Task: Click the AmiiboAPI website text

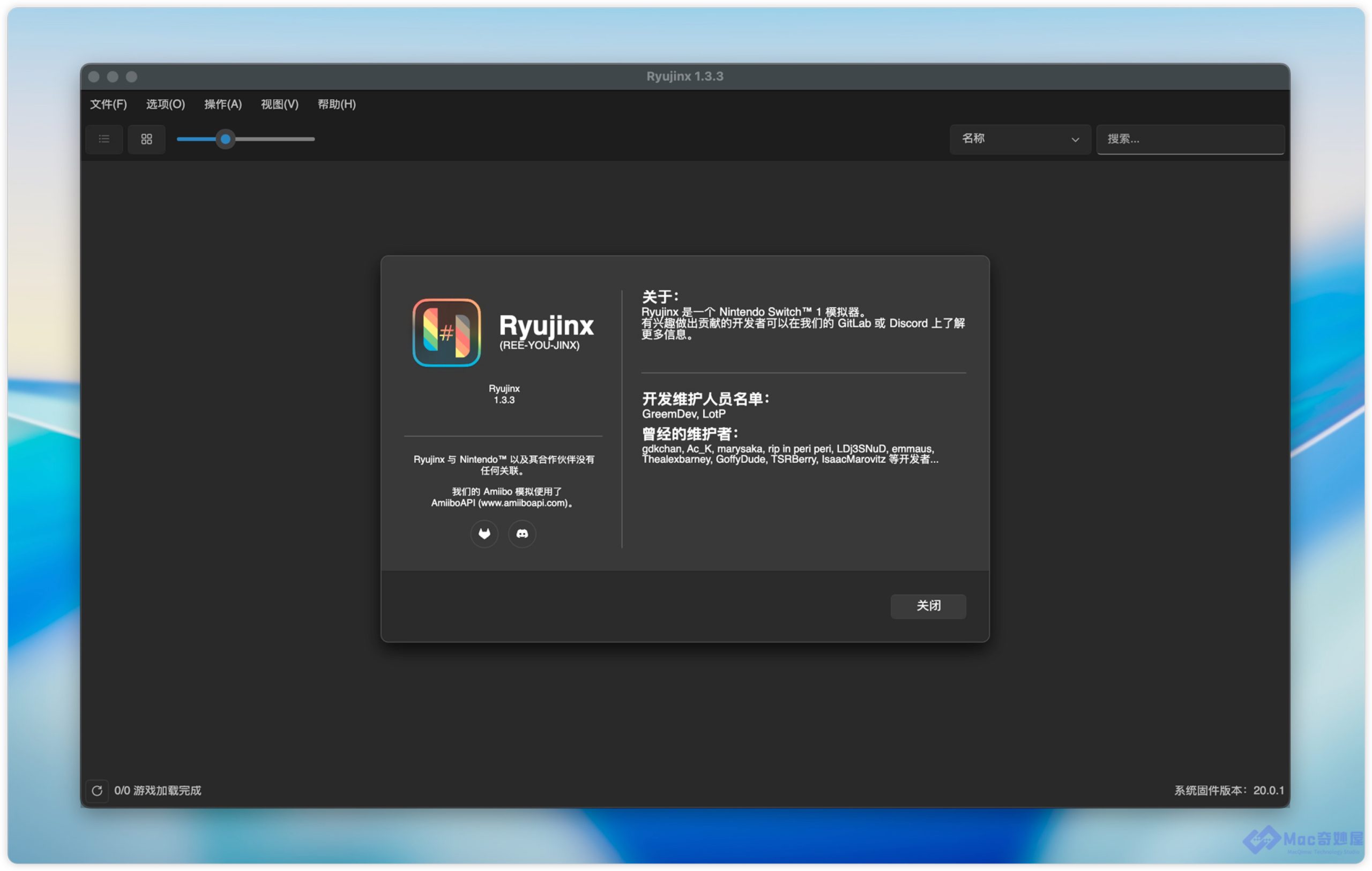Action: pos(502,503)
